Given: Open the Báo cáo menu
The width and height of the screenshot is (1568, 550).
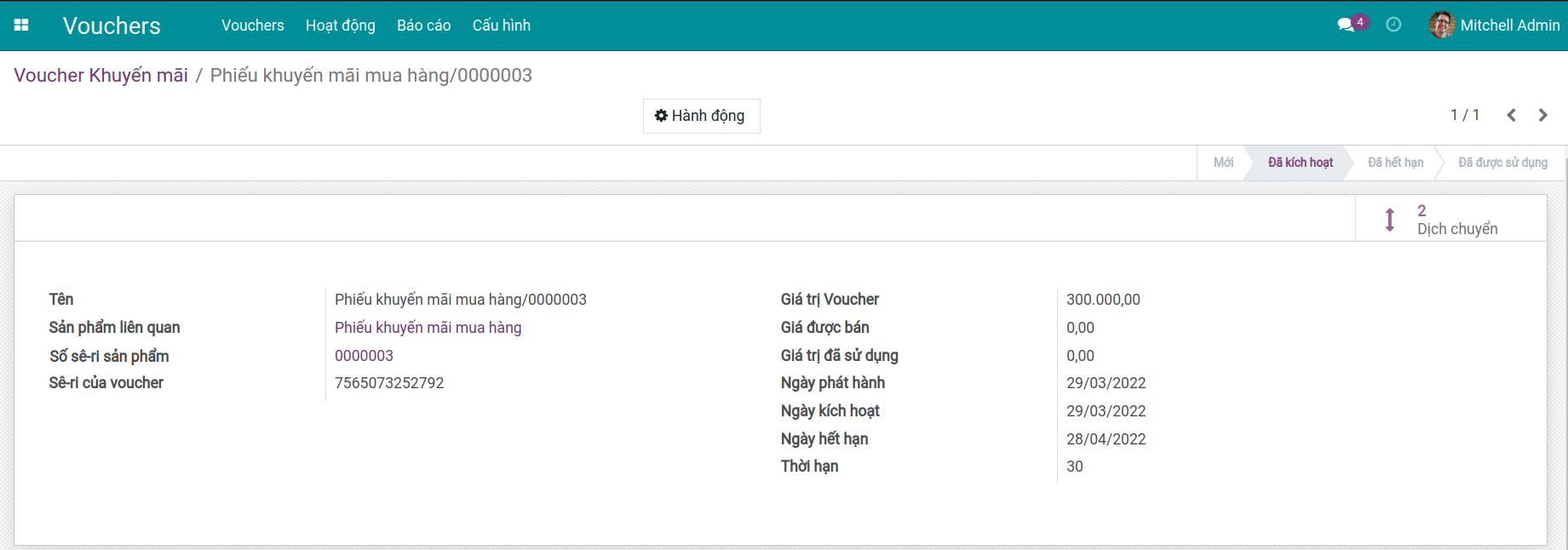Looking at the screenshot, I should [424, 26].
